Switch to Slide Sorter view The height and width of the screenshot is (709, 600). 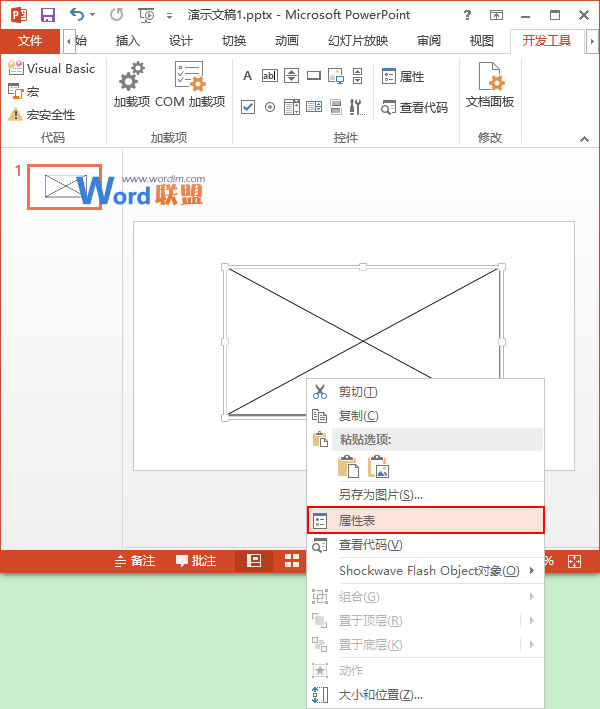pos(292,561)
